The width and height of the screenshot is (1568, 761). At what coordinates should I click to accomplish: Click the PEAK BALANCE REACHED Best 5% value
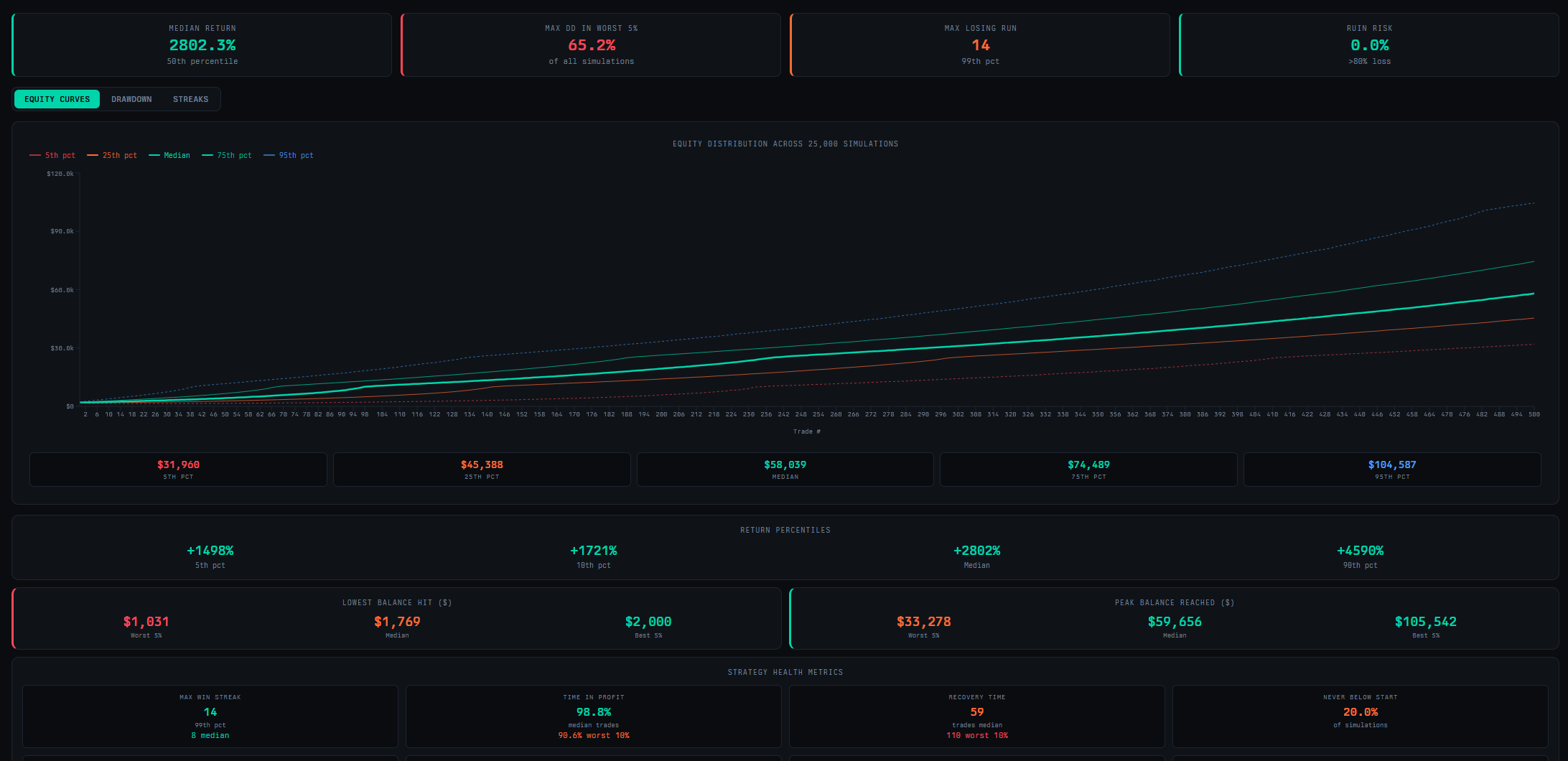pos(1426,622)
